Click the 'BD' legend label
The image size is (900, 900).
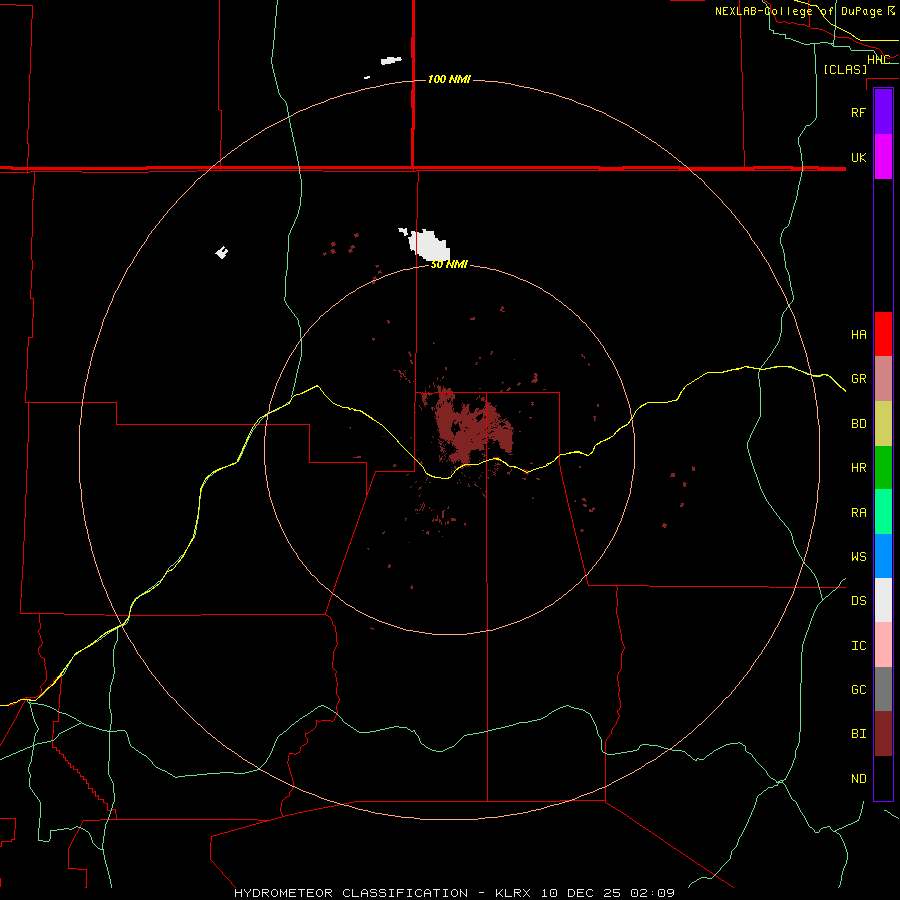pyautogui.click(x=858, y=424)
